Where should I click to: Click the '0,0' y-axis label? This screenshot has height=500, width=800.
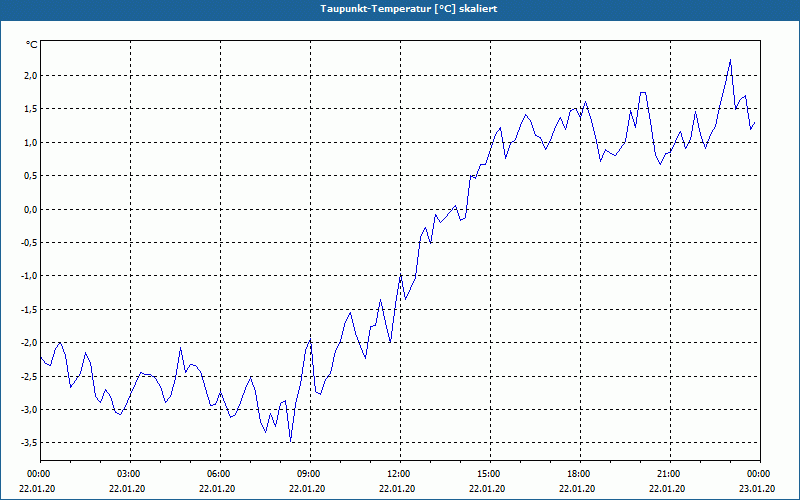coord(31,209)
